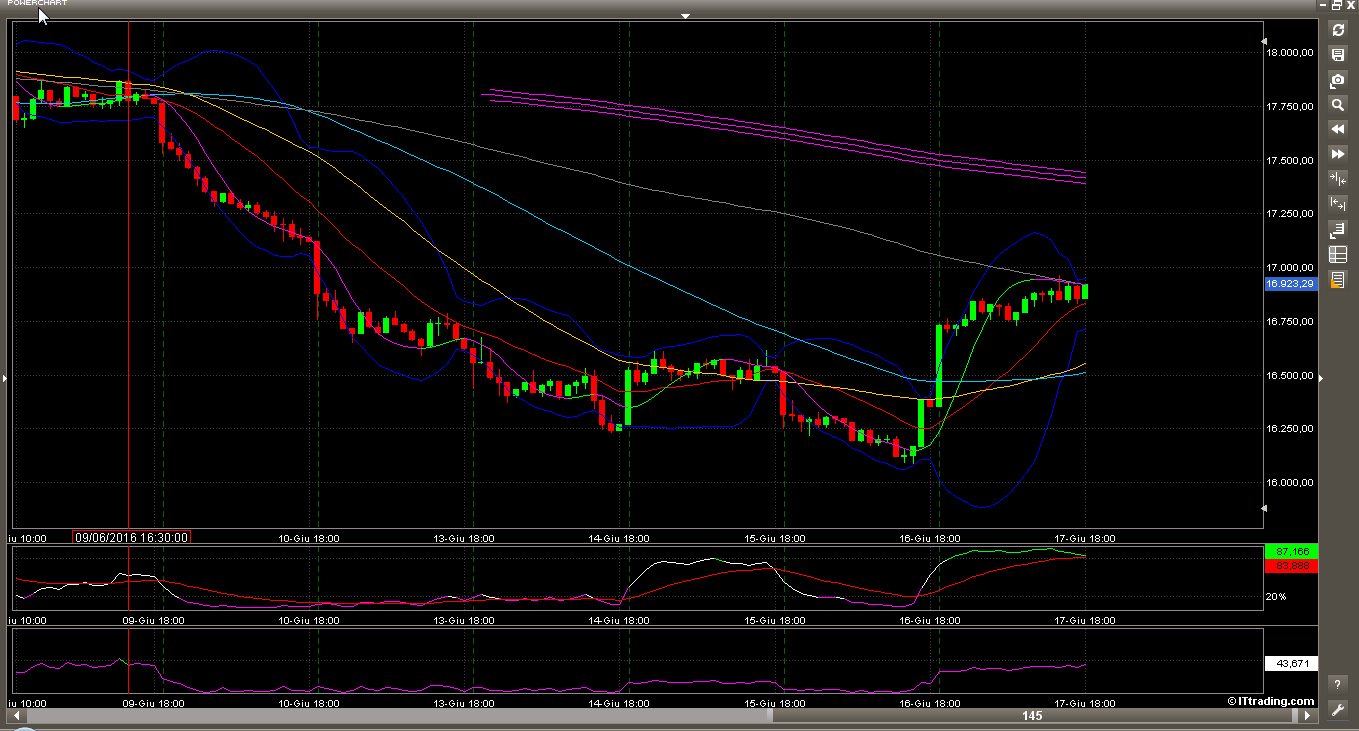Click the 20% indicator axis label
Viewport: 1359px width, 731px height.
click(x=1276, y=597)
